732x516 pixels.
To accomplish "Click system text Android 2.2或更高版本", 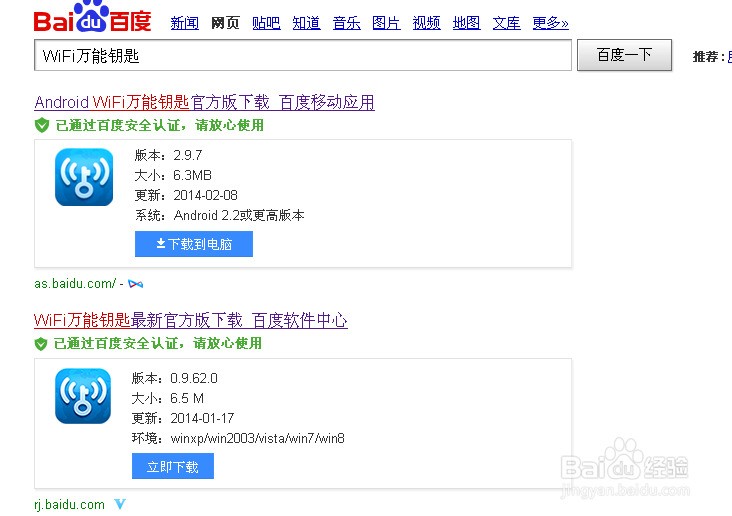I will [x=239, y=215].
